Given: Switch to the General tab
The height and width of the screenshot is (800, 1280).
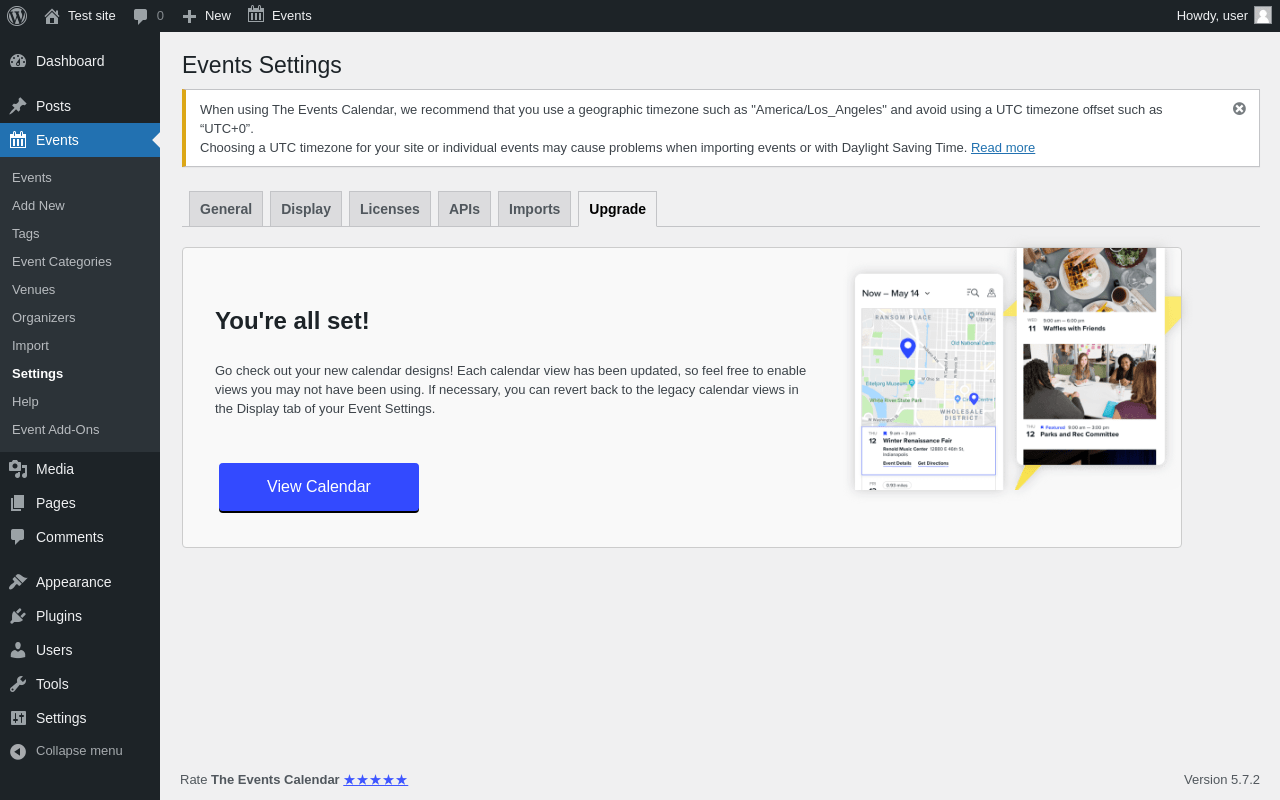Looking at the screenshot, I should click(226, 209).
